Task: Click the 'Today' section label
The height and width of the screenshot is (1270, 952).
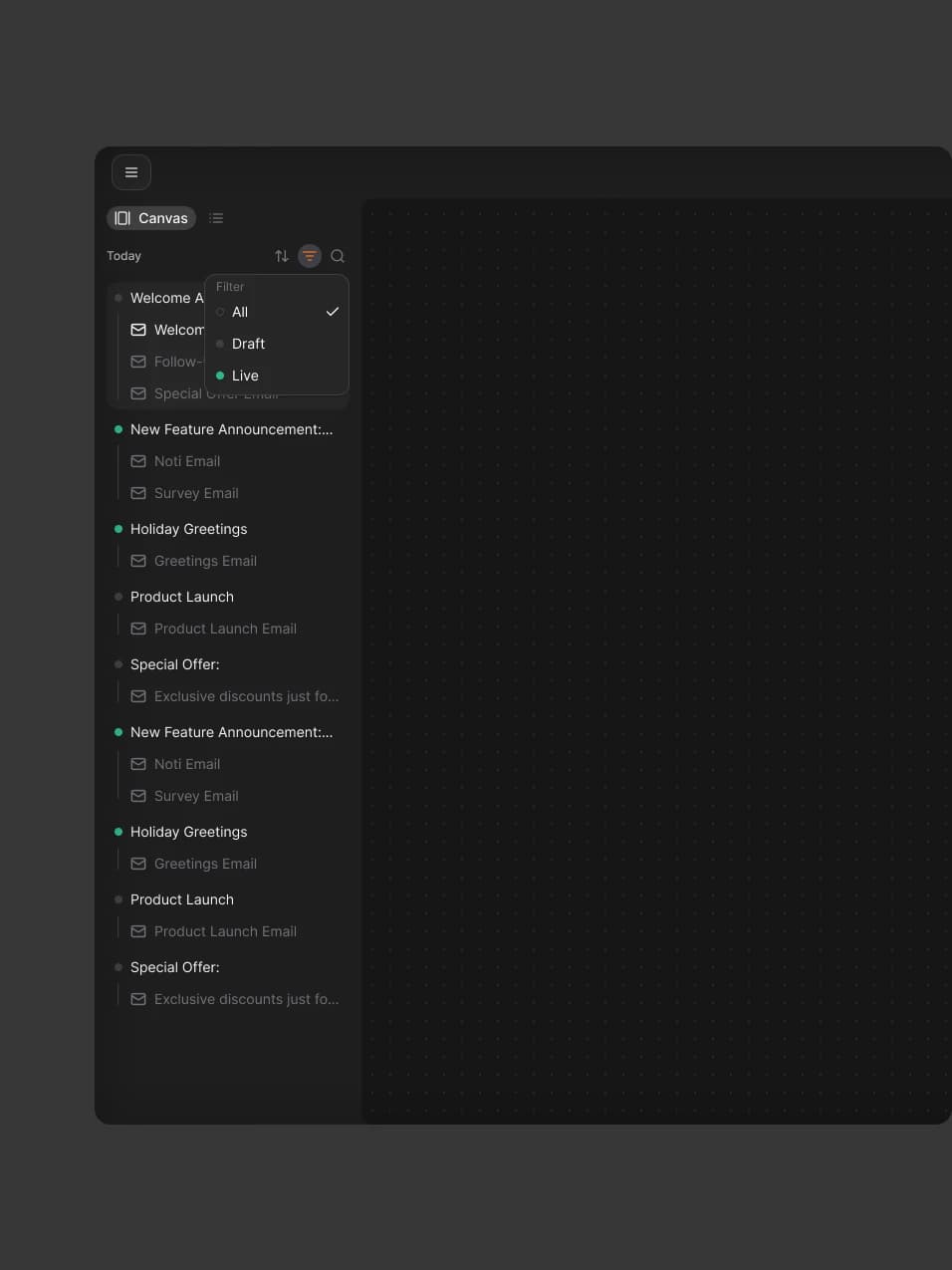Action: tap(124, 256)
